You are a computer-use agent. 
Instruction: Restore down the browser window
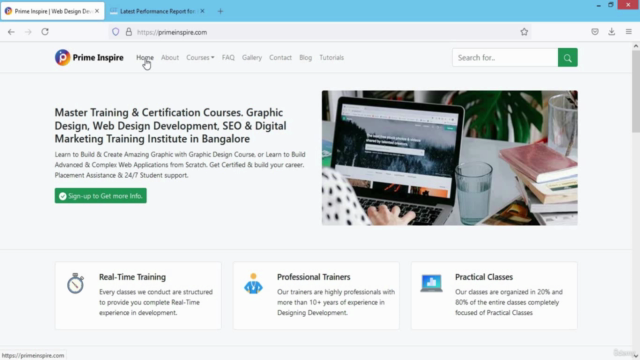pos(611,5)
